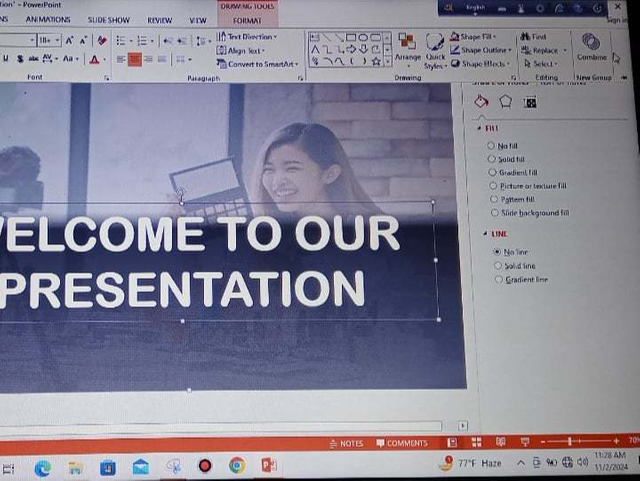The height and width of the screenshot is (481, 640).
Task: Select the Gradient line option
Action: click(521, 280)
